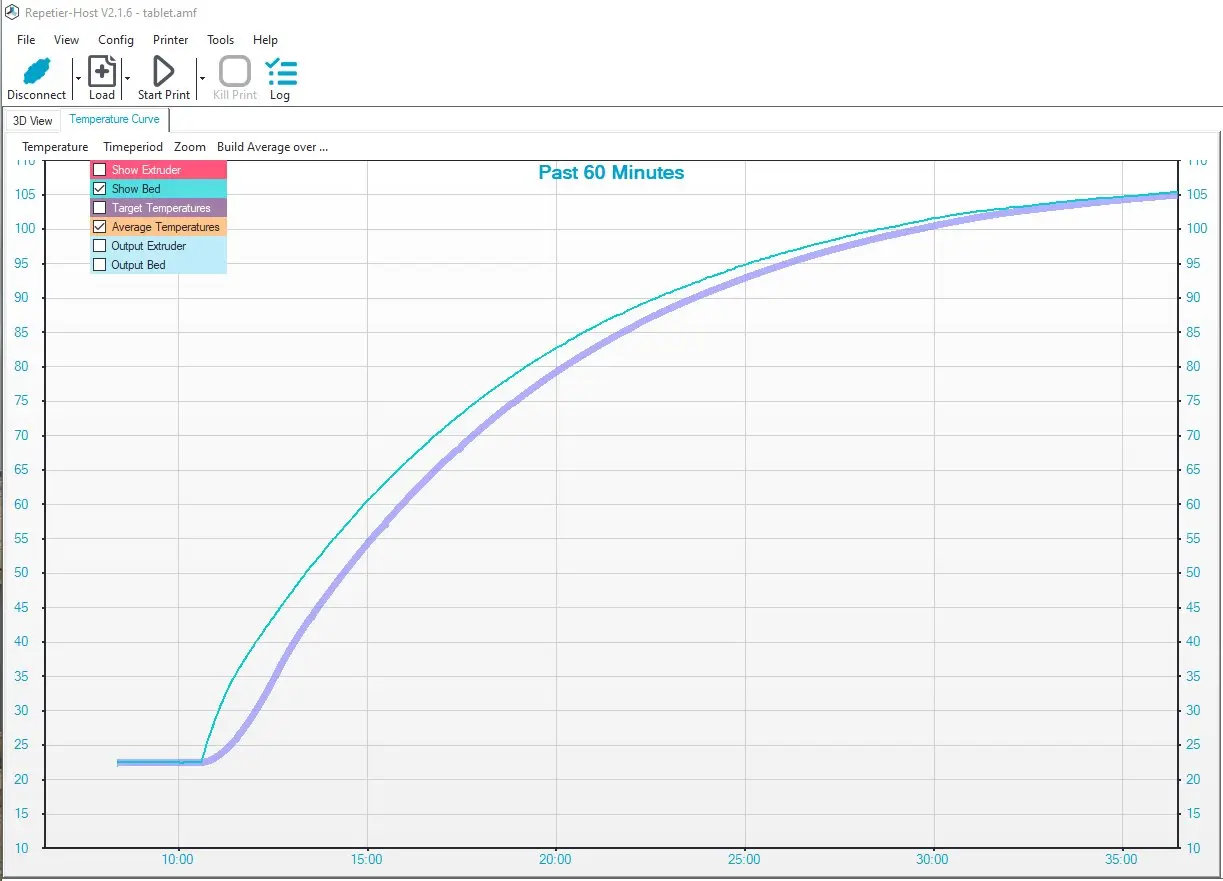This screenshot has height=881, width=1223.
Task: Click the 15:00 time axis label
Action: [367, 860]
